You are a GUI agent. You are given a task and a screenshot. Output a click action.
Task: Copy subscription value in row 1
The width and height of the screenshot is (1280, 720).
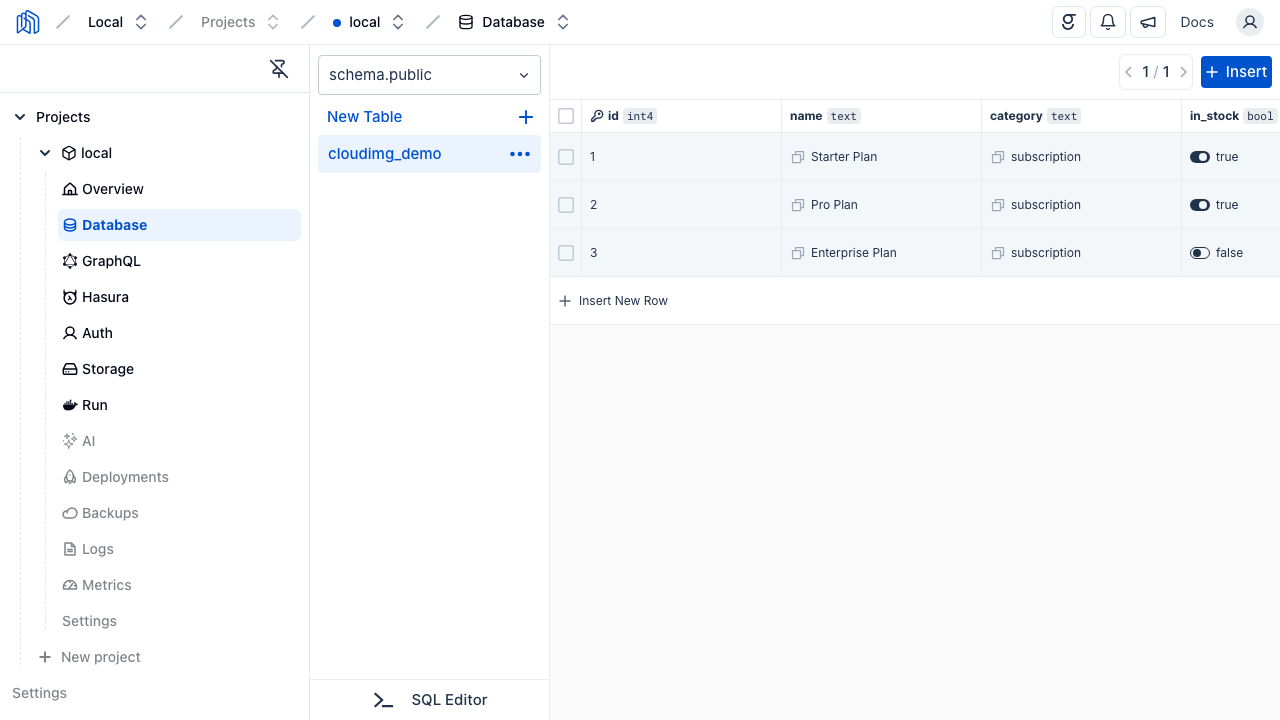coord(998,157)
